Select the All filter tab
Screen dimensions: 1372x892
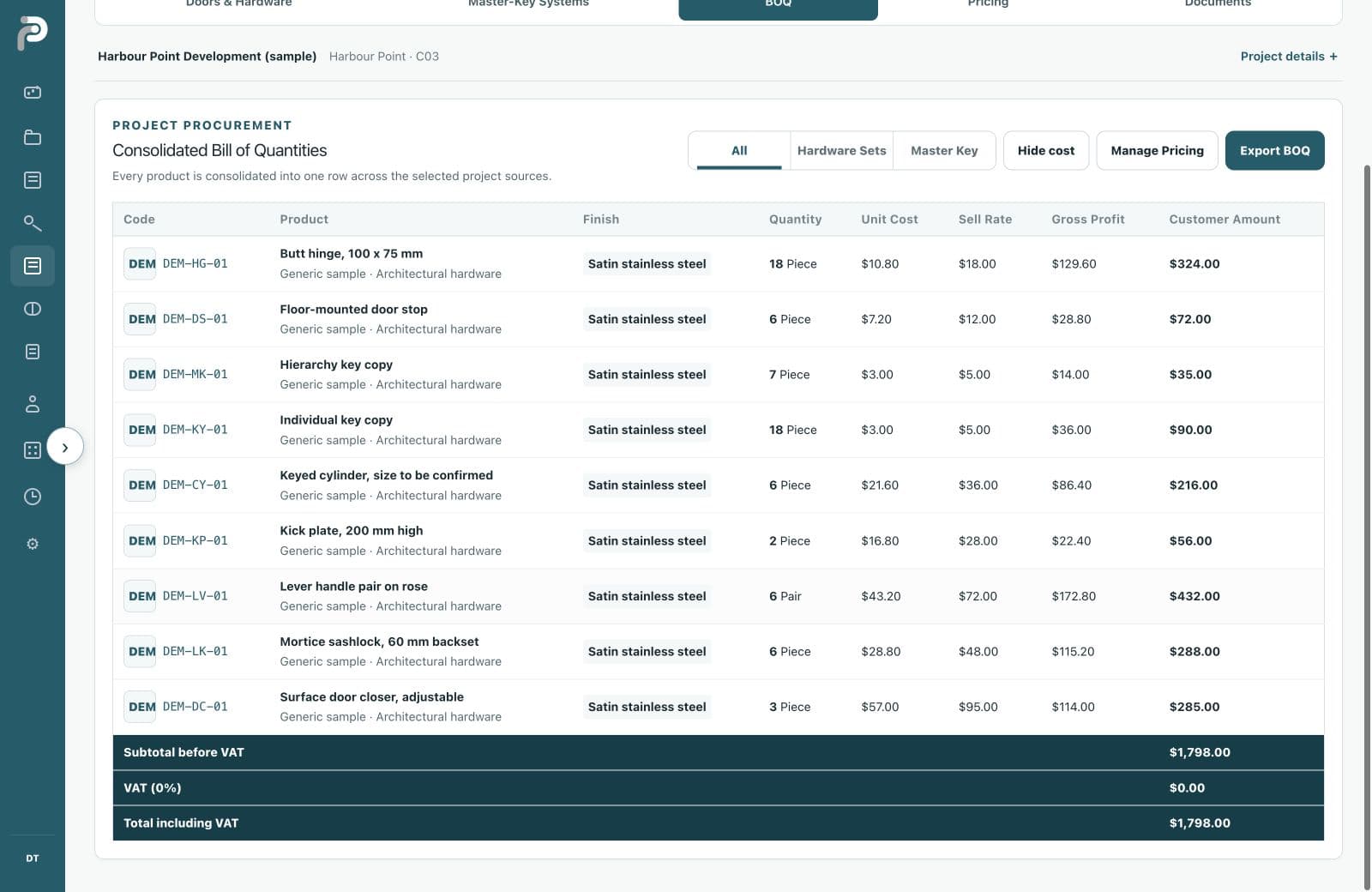739,151
